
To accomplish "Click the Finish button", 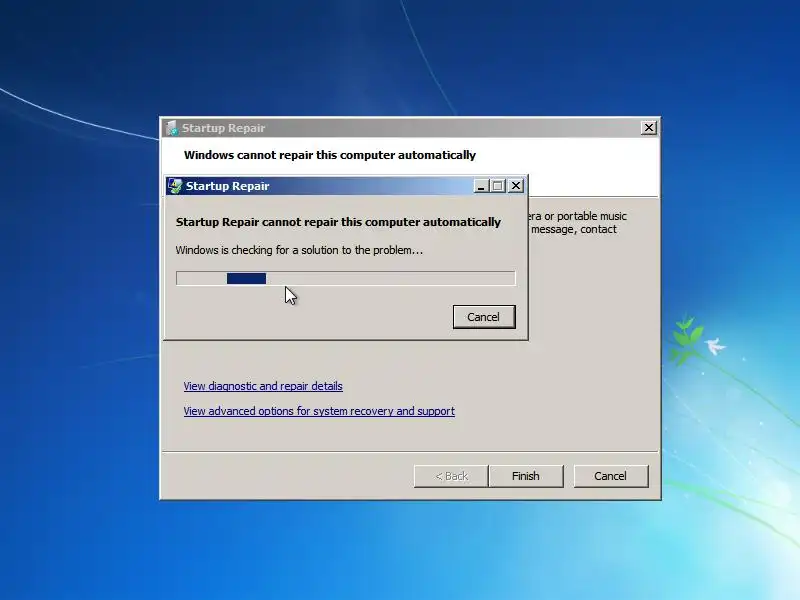I will (x=526, y=476).
